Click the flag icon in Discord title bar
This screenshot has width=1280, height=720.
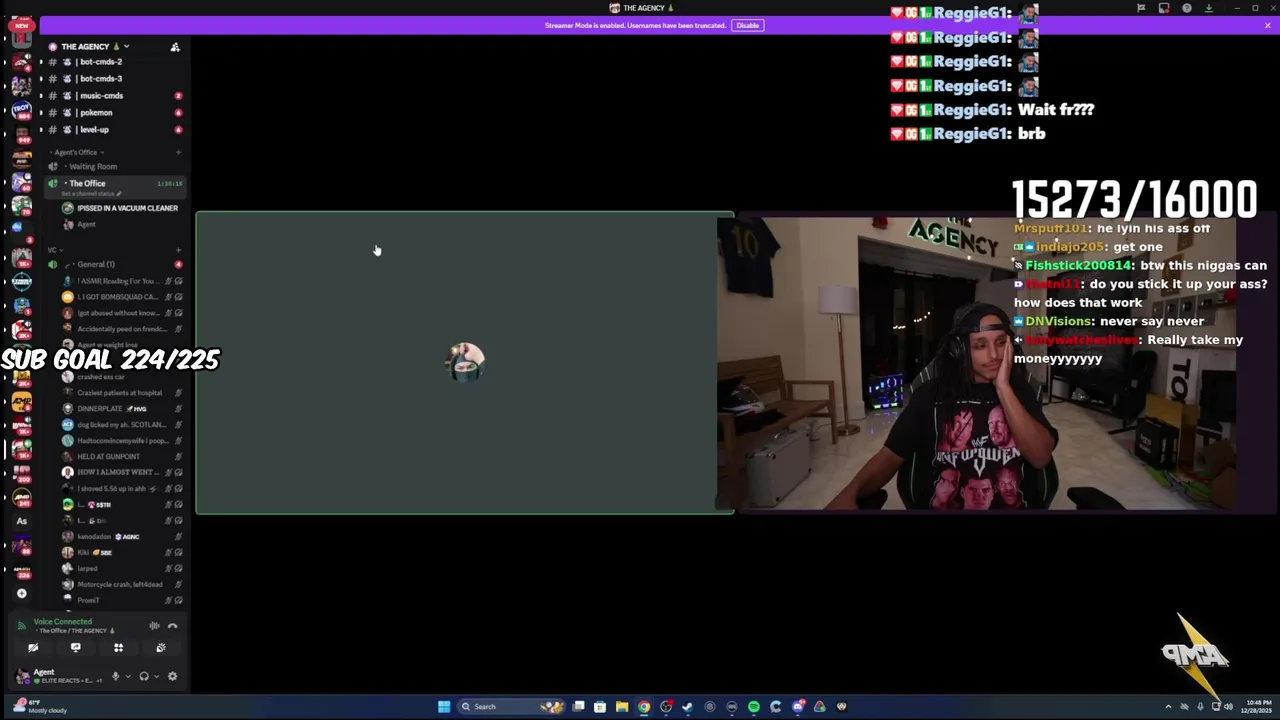(x=1141, y=8)
